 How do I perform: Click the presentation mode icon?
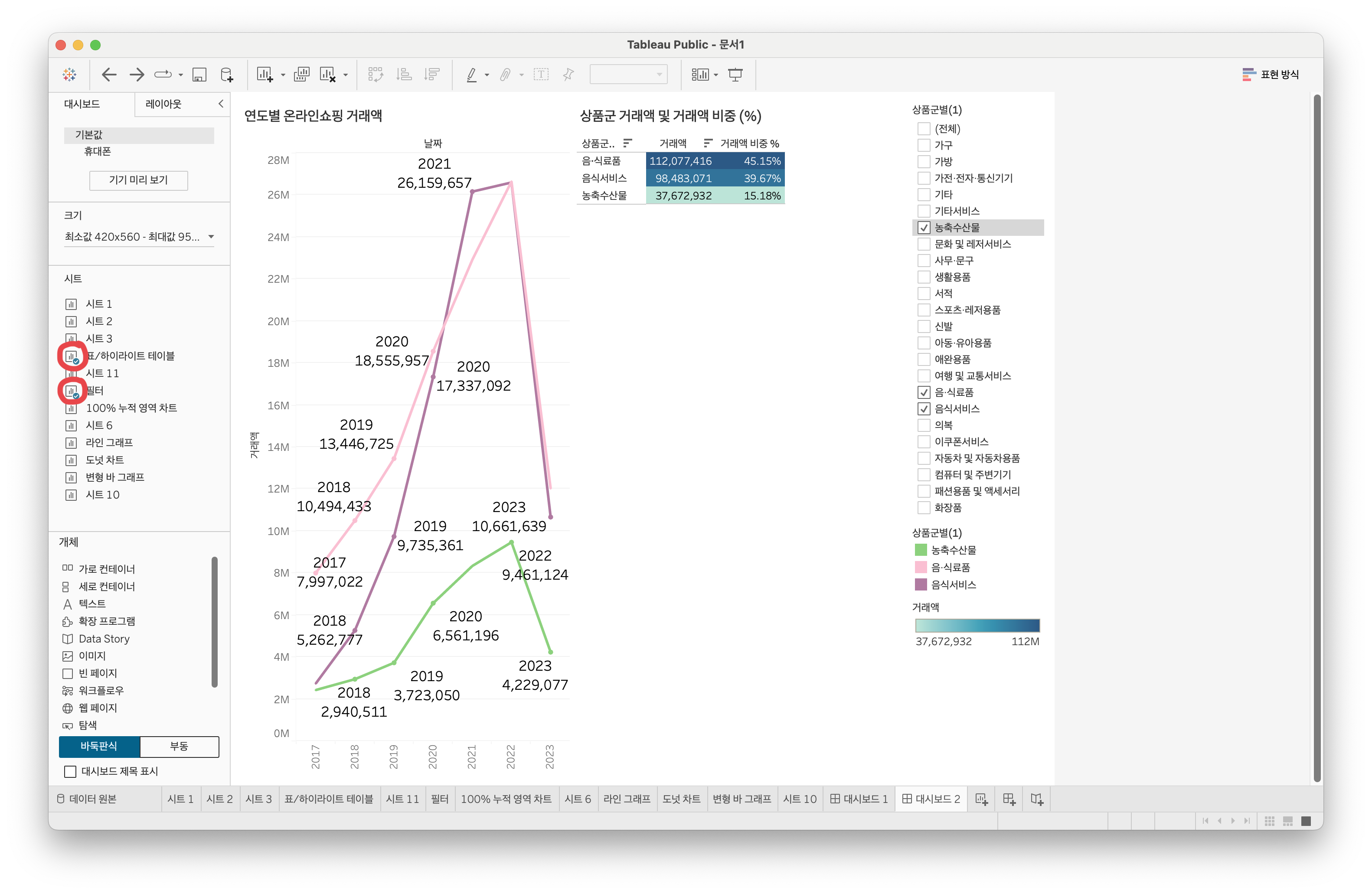click(735, 75)
